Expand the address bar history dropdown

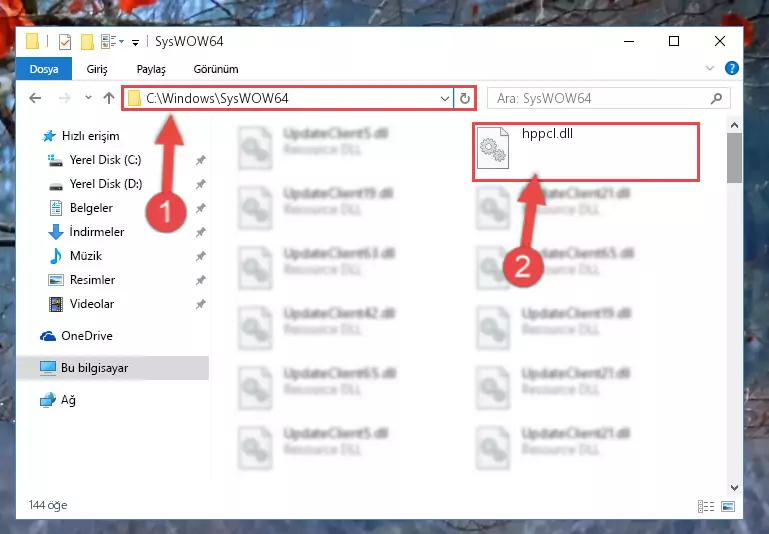click(x=445, y=99)
